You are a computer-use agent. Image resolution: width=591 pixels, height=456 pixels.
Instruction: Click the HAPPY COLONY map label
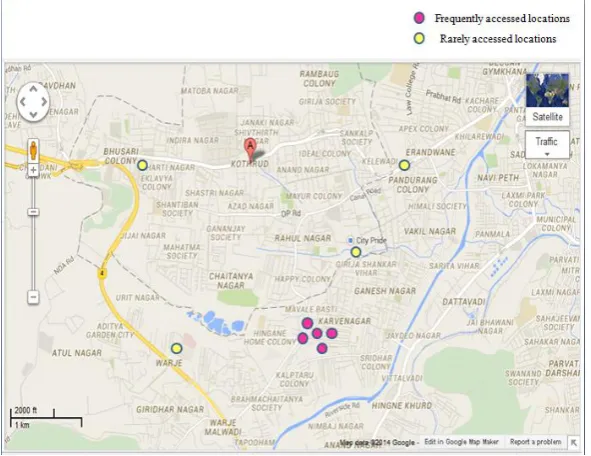[x=303, y=279]
